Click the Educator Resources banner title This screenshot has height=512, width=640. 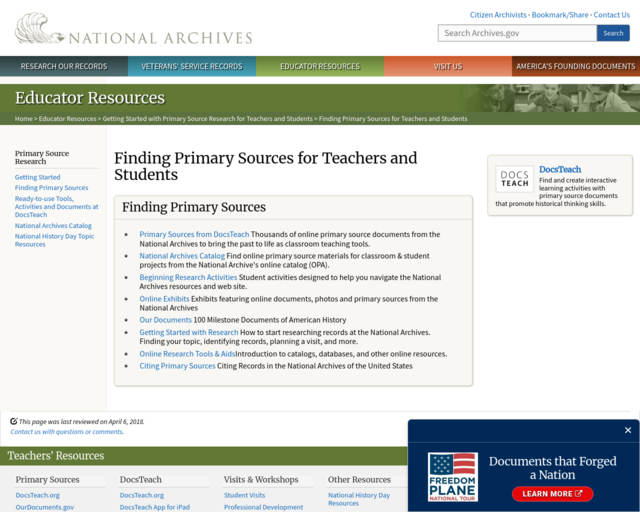(x=90, y=98)
